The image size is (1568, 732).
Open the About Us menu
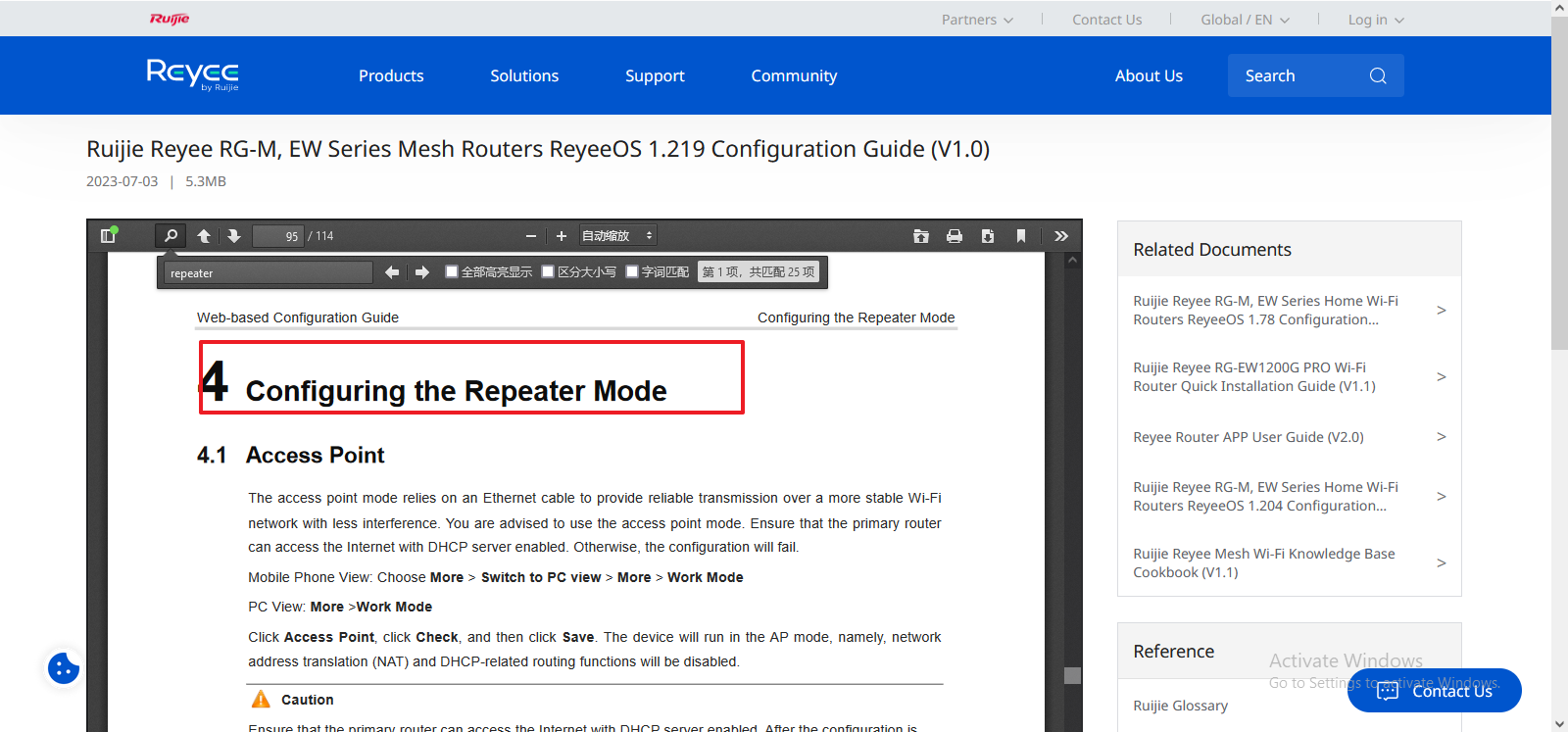tap(1149, 75)
